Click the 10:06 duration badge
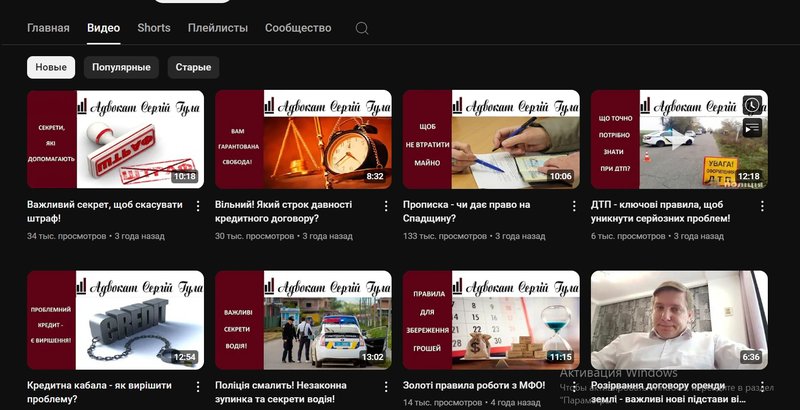The height and width of the screenshot is (410, 800). pos(561,176)
